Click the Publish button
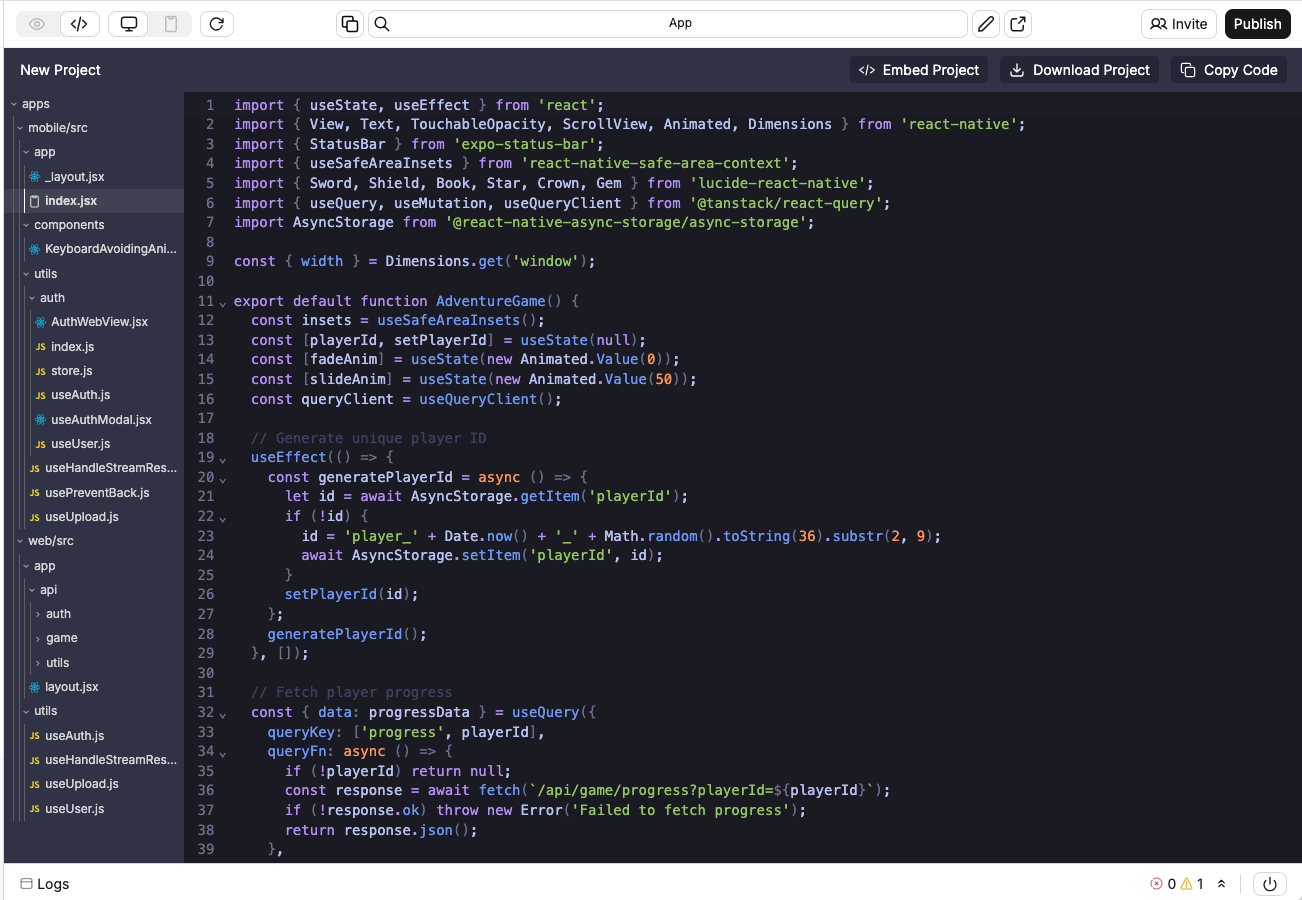The height and width of the screenshot is (900, 1302). (1257, 24)
